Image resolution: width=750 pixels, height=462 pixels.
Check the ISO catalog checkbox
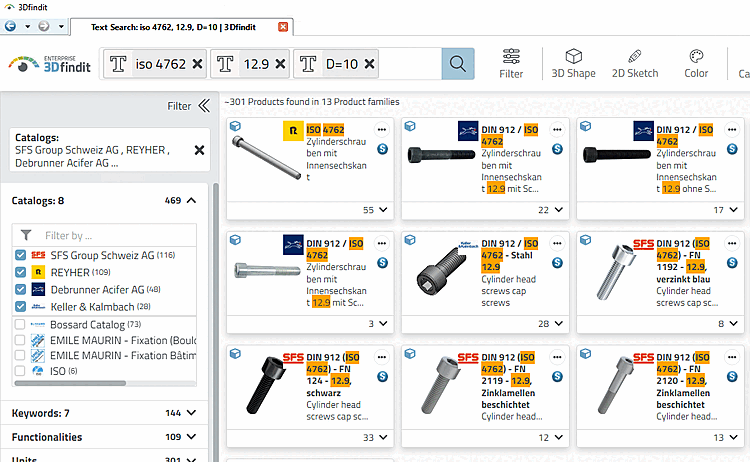point(20,371)
